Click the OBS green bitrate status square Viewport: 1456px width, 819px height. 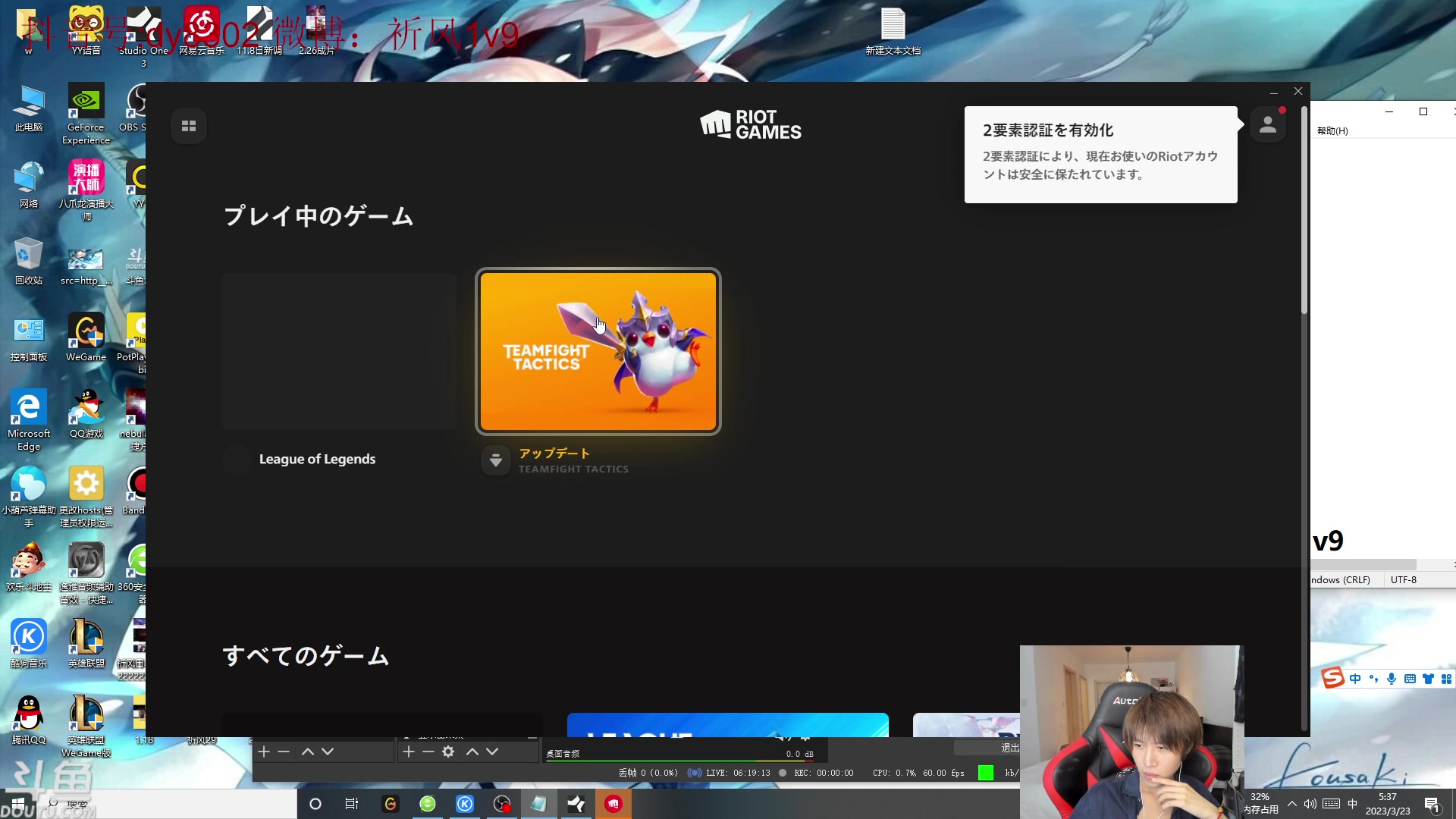(x=986, y=773)
